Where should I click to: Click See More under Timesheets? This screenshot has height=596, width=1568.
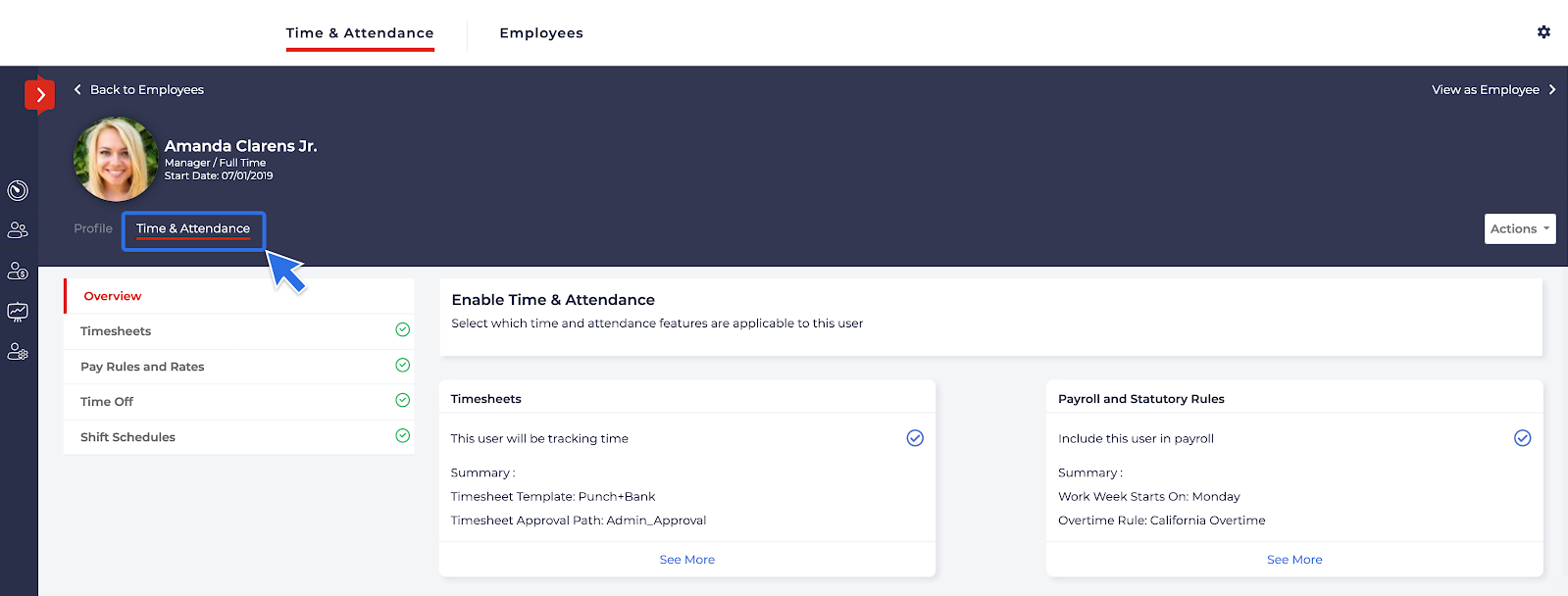tap(686, 559)
